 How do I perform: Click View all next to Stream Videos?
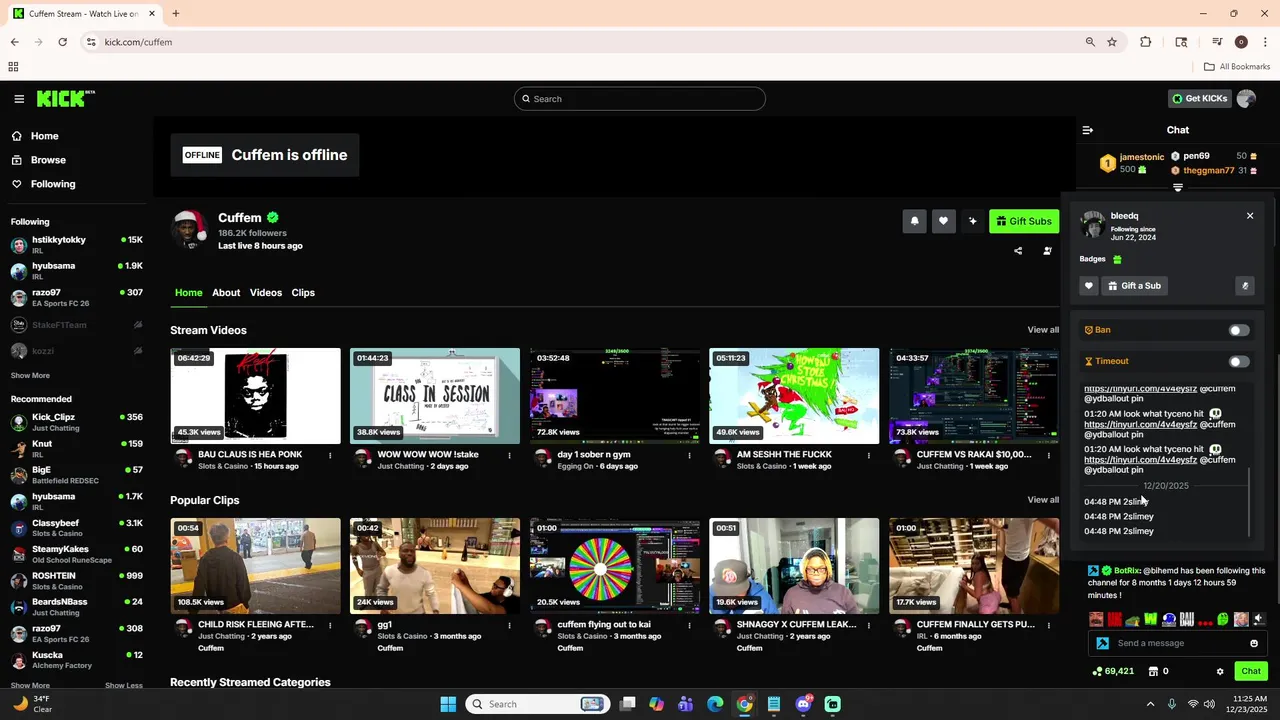coord(1043,330)
